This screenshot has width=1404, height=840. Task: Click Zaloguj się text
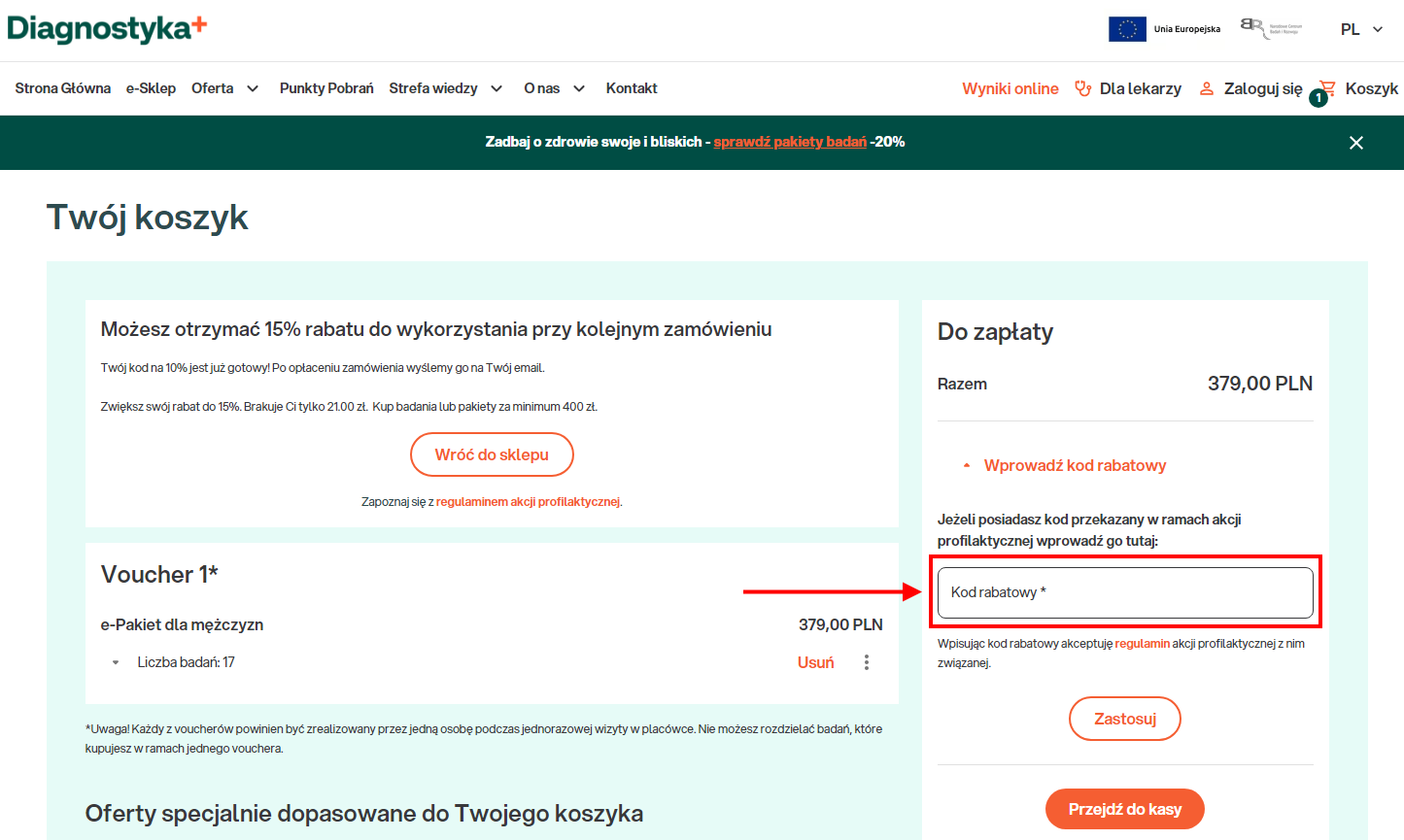(x=1263, y=88)
